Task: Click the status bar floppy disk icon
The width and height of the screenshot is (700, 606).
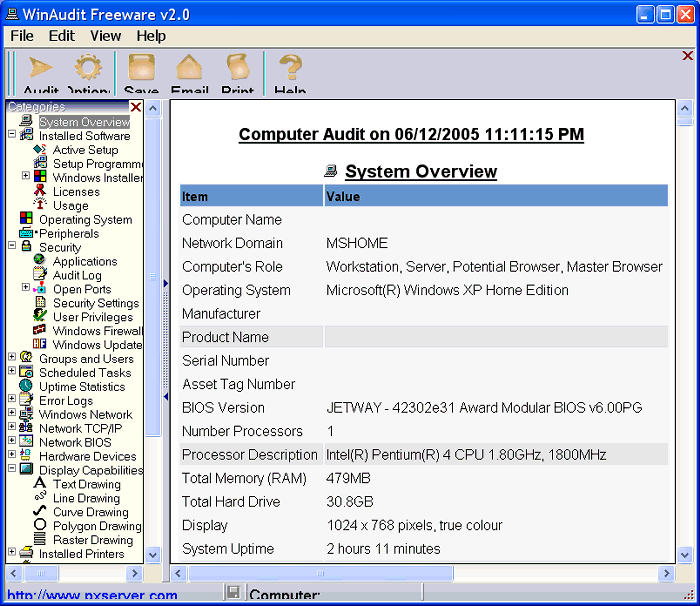Action: pos(232,593)
